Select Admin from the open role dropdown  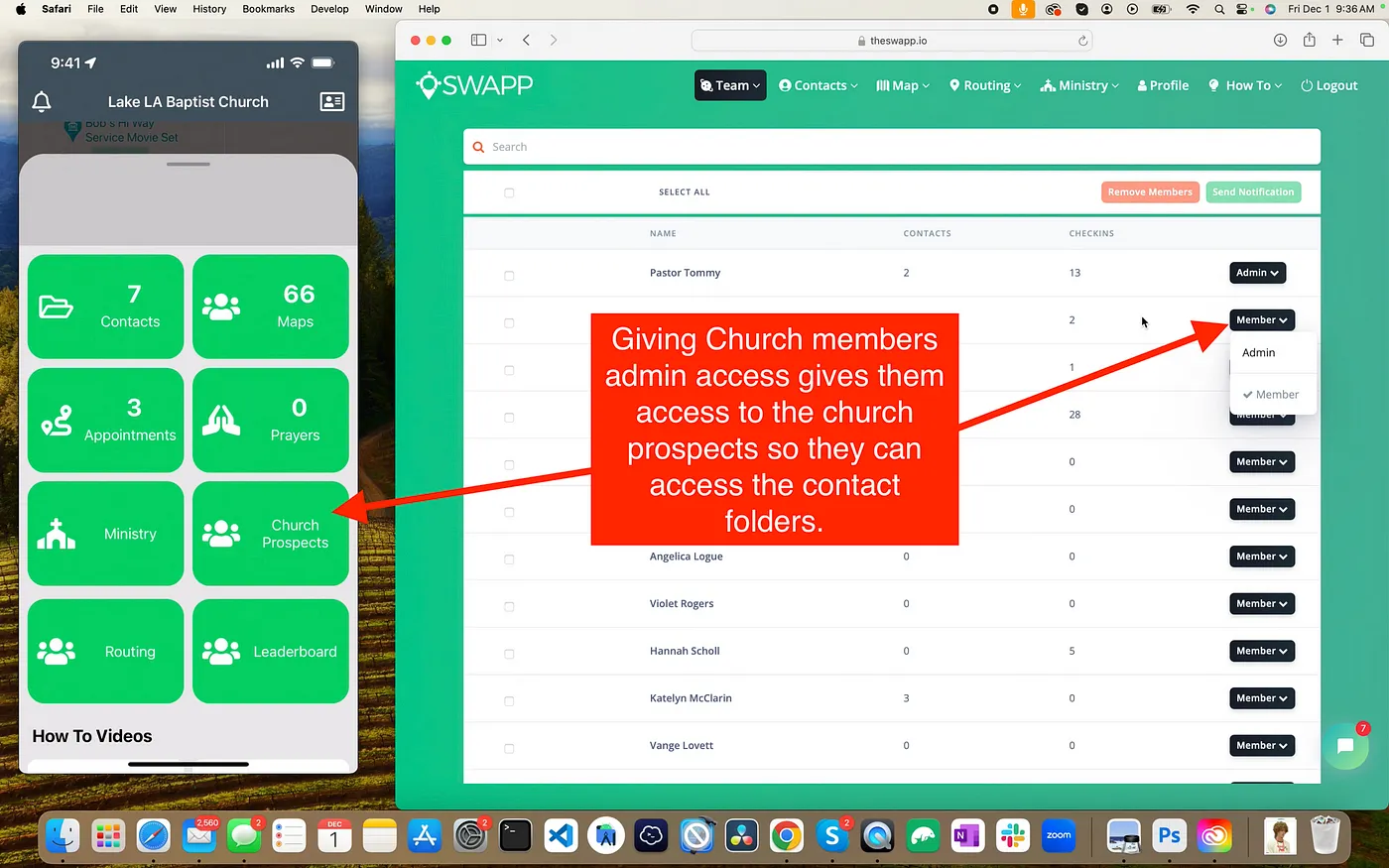tap(1258, 352)
